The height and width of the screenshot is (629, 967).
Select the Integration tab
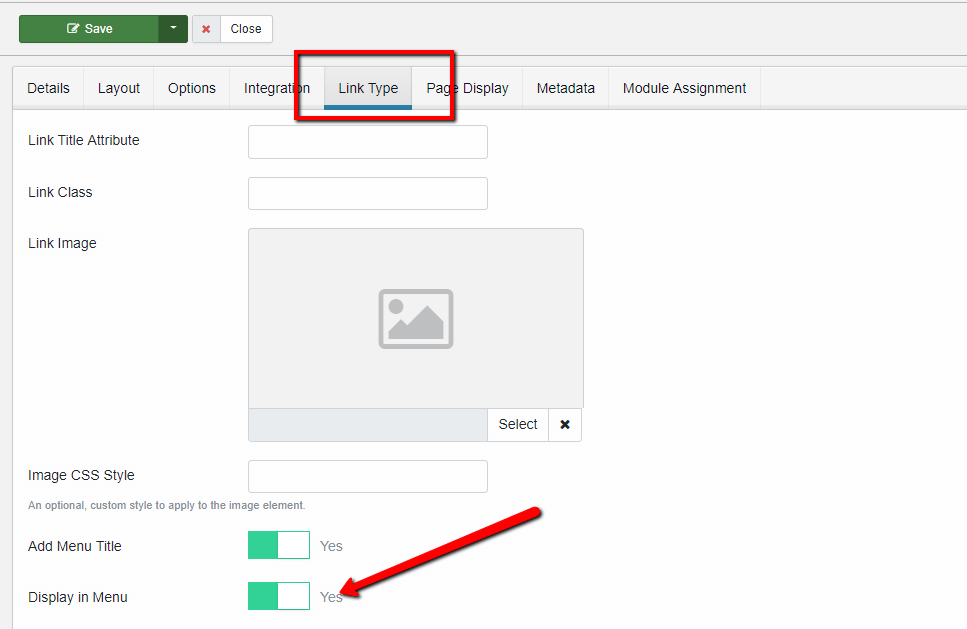277,88
